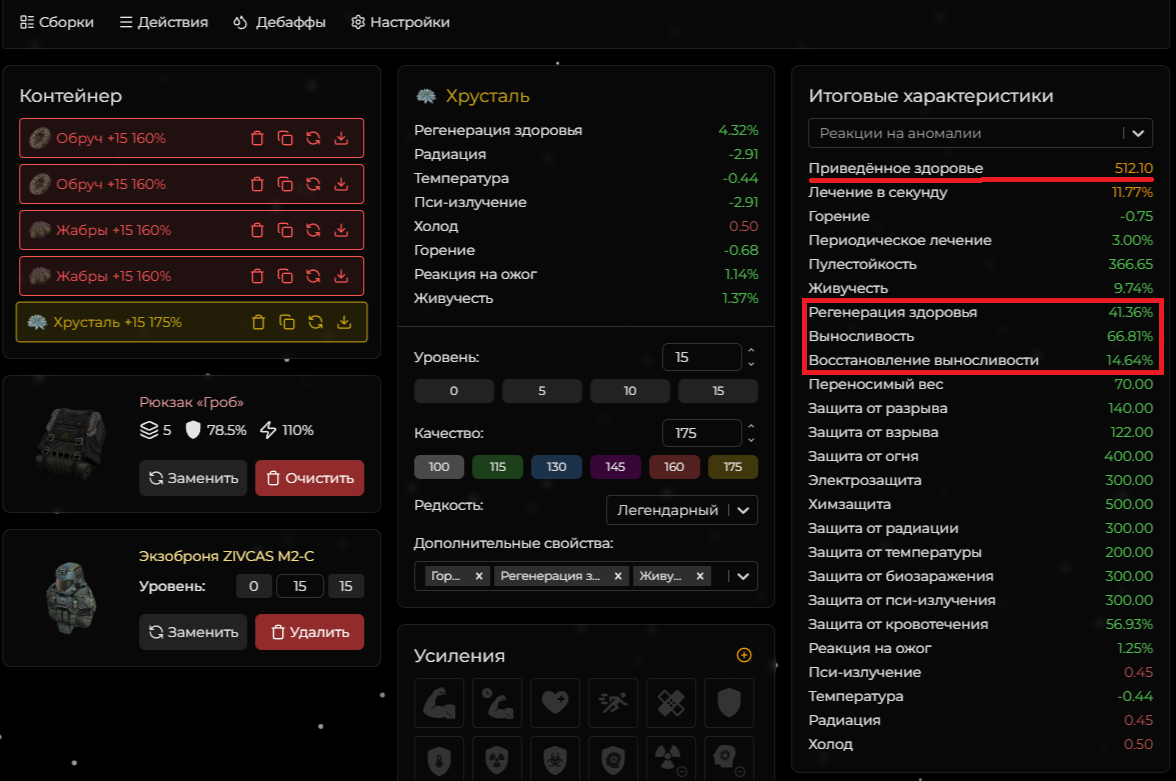The image size is (1176, 781).
Task: Duplicate the Хрусталь artifact with copy icon
Action: [286, 322]
